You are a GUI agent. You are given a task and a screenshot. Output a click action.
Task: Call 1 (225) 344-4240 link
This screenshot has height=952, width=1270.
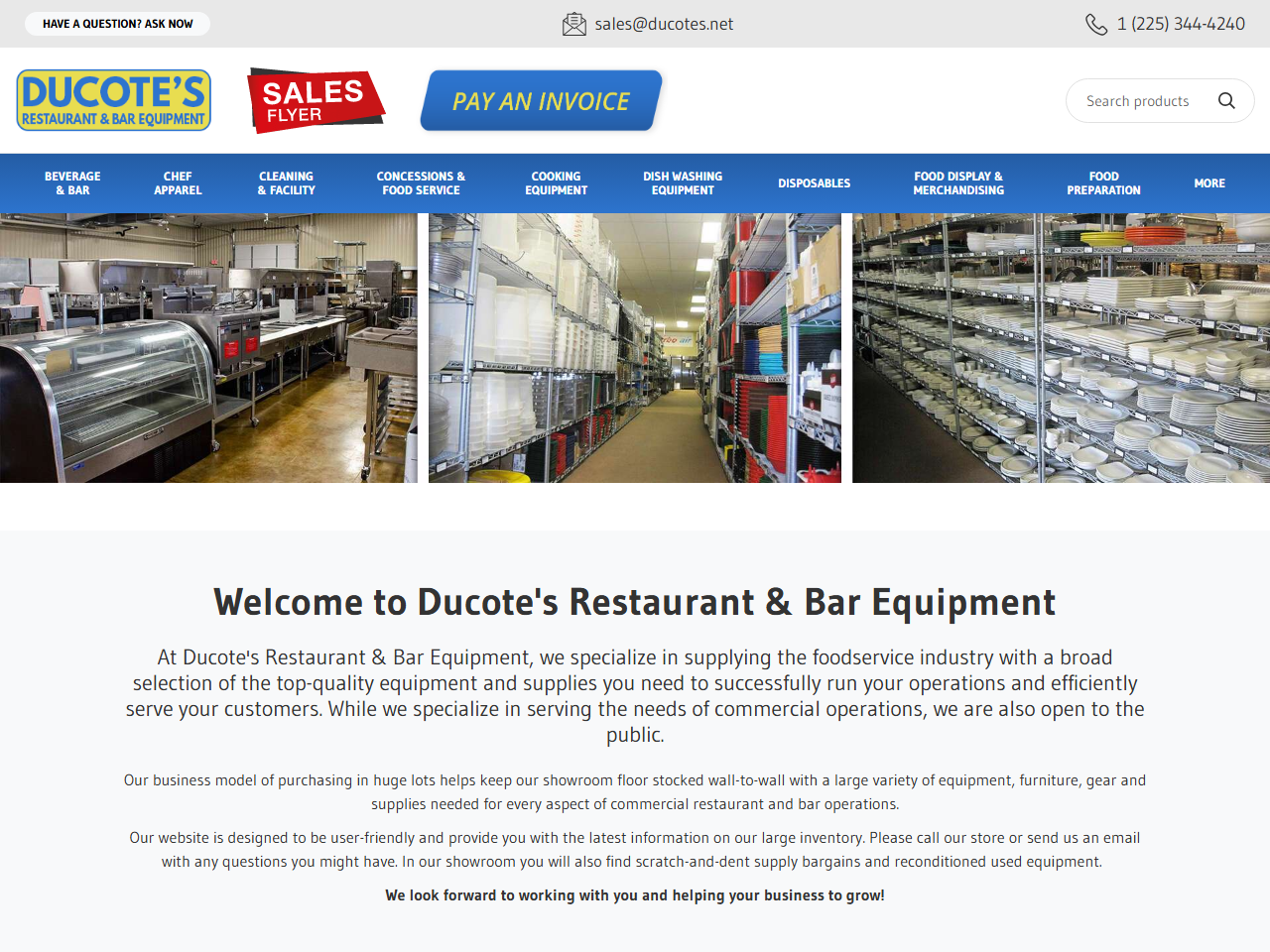pos(1181,24)
